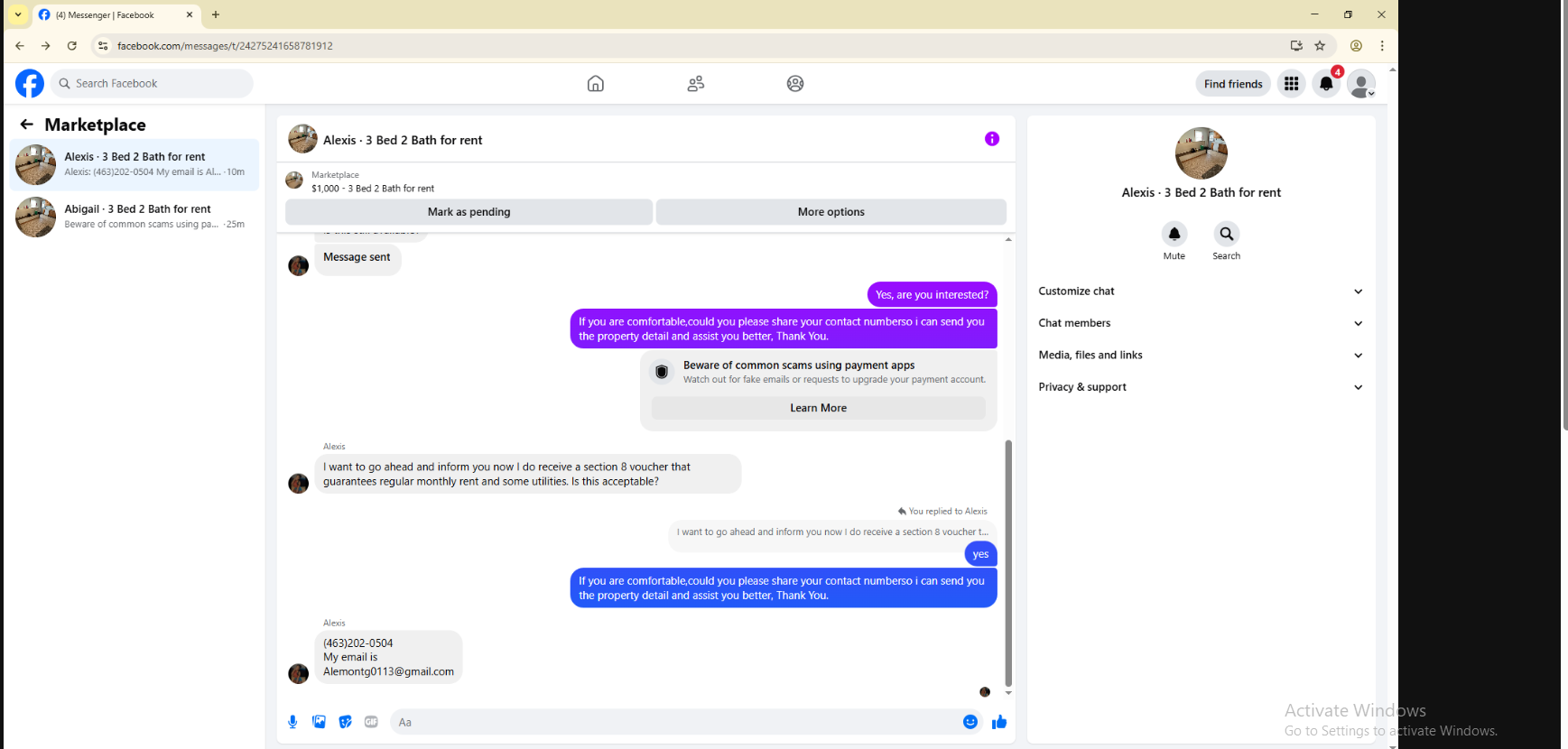
Task: Open the account profile avatar menu
Action: tap(1361, 84)
